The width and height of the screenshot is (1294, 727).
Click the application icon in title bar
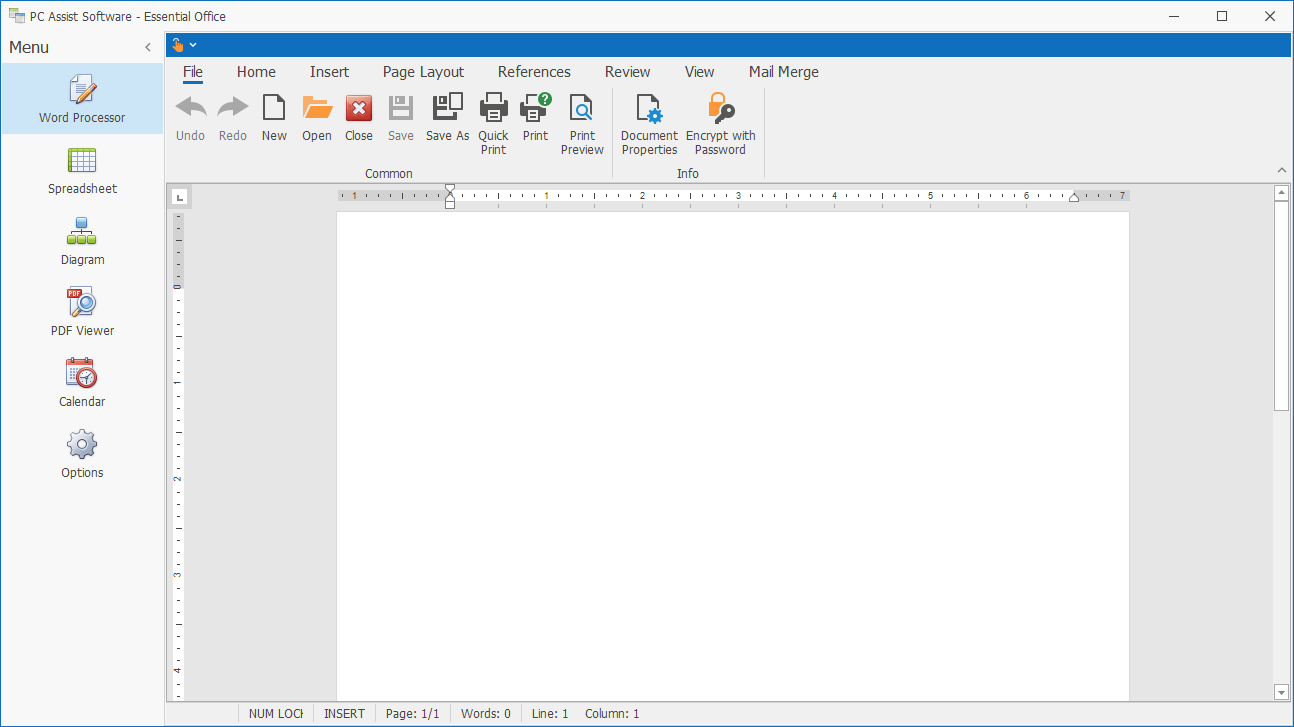pyautogui.click(x=17, y=16)
